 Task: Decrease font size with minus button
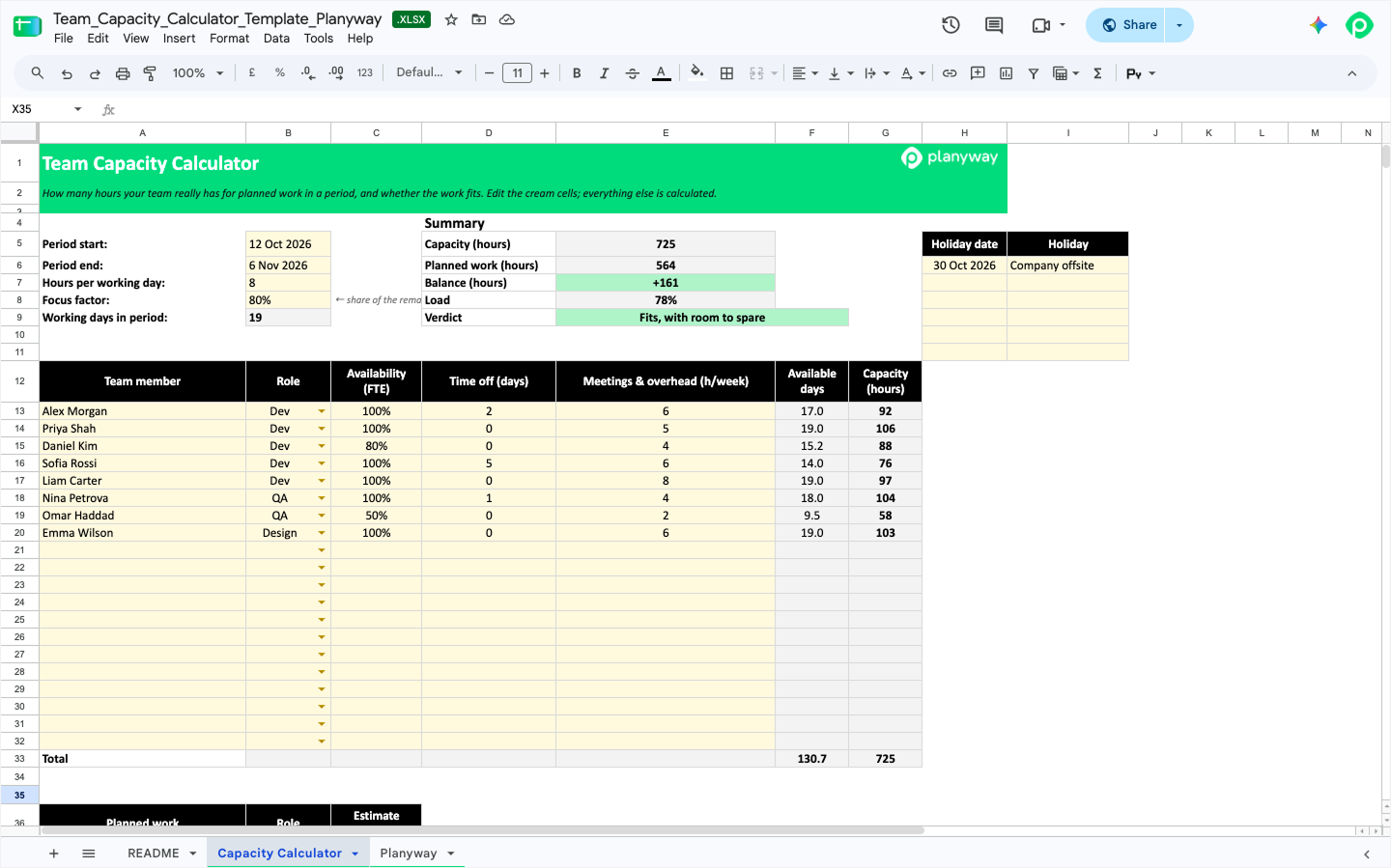pyautogui.click(x=490, y=73)
